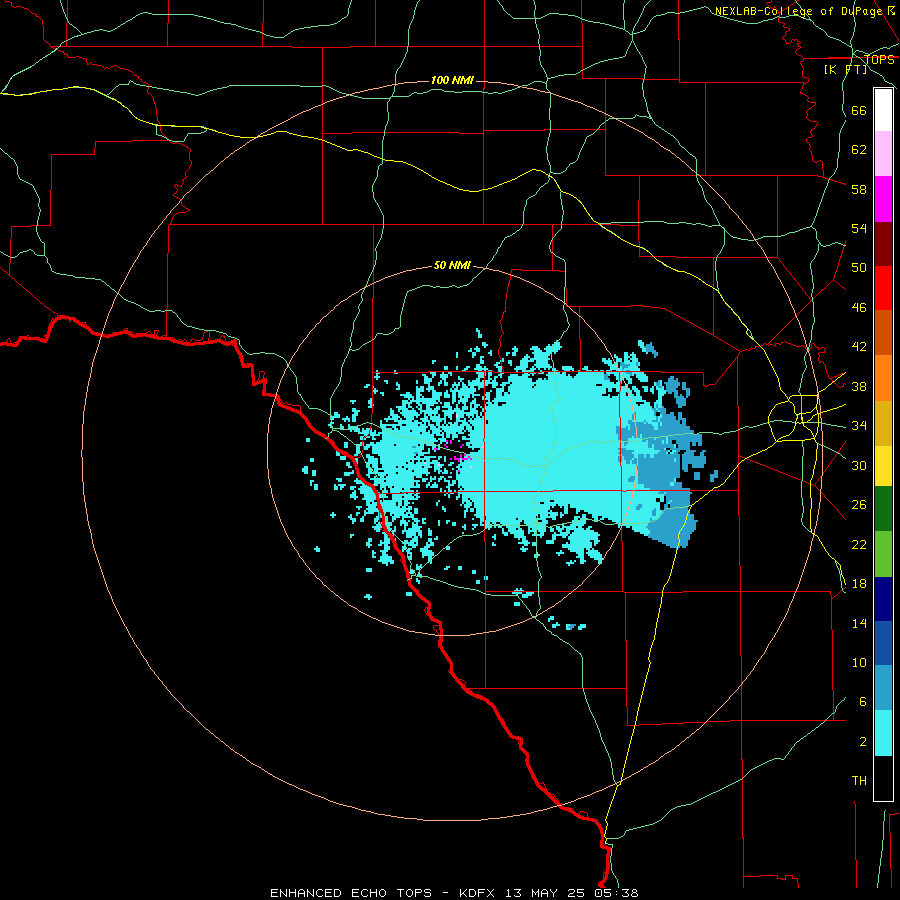Screen dimensions: 900x900
Task: Click the "18" legend value
Action: click(859, 584)
